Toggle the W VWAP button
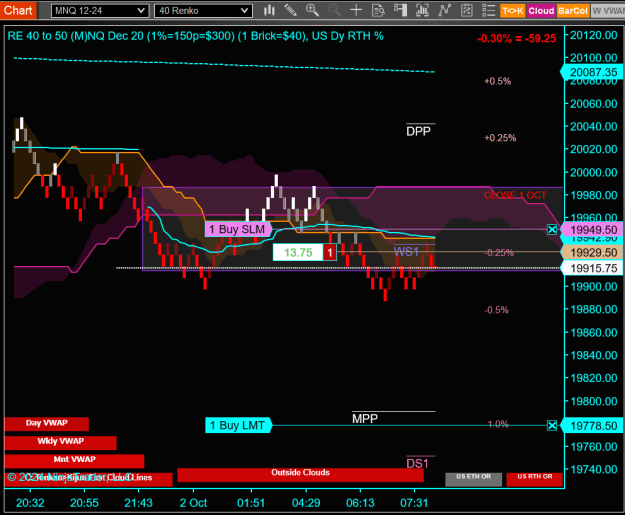625x515 pixels. click(607, 11)
